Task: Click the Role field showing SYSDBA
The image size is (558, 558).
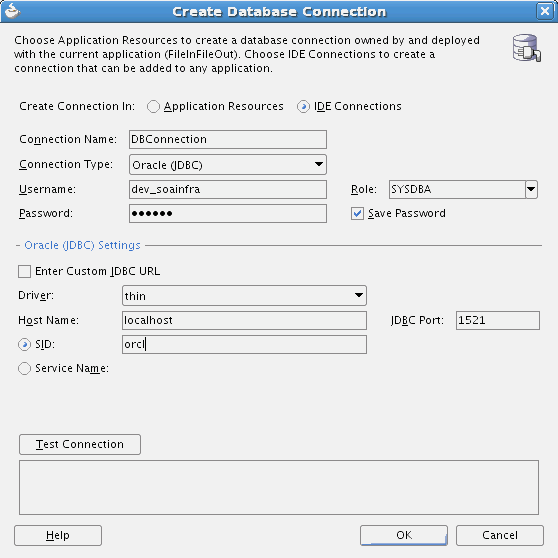Action: pos(457,189)
